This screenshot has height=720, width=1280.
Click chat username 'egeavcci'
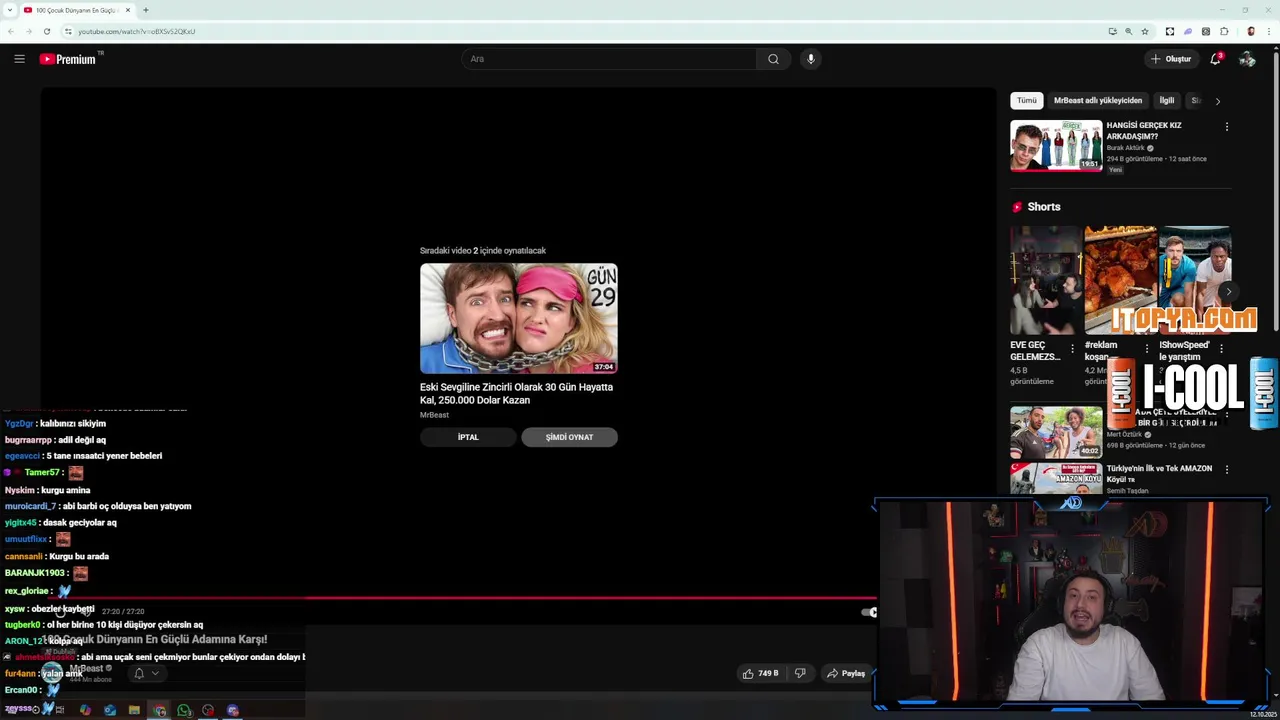(x=22, y=456)
